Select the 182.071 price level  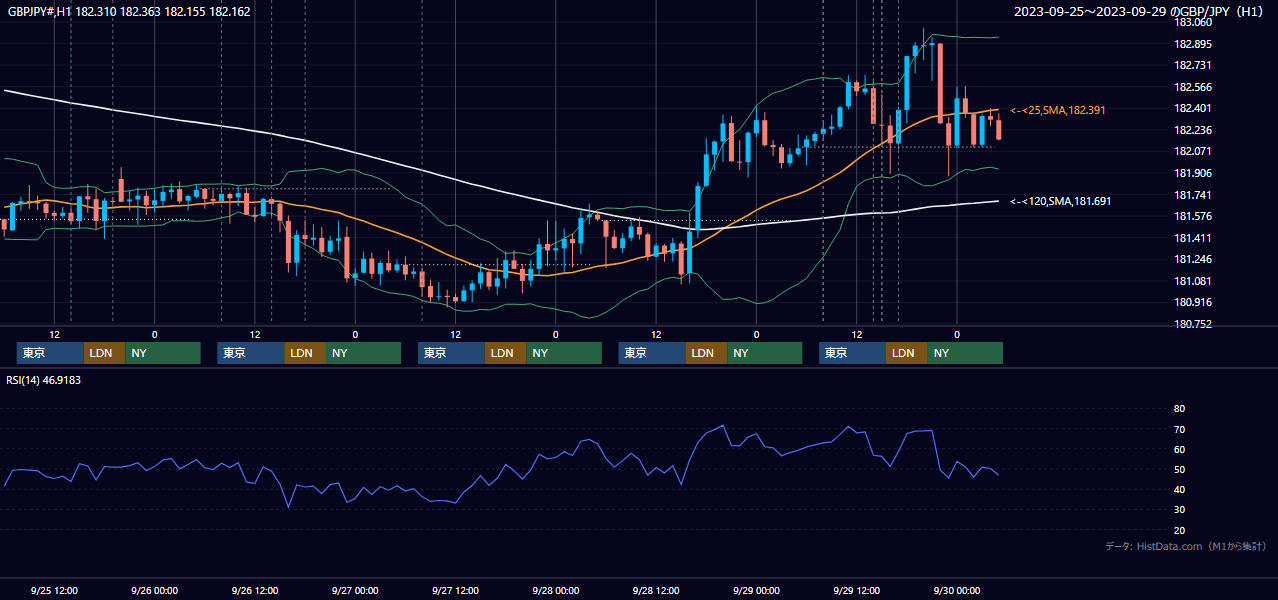[1192, 151]
